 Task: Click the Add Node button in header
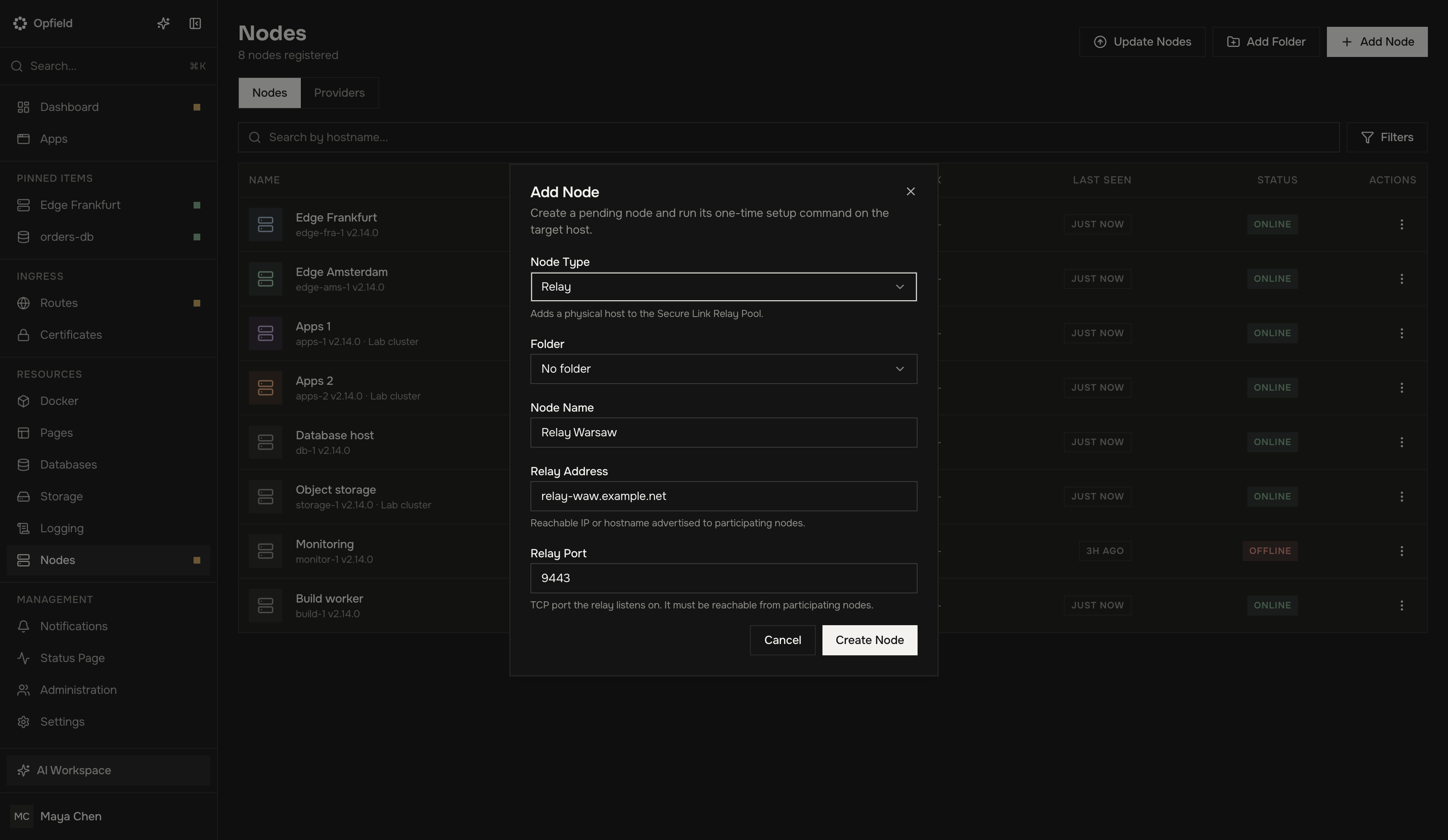[1377, 42]
